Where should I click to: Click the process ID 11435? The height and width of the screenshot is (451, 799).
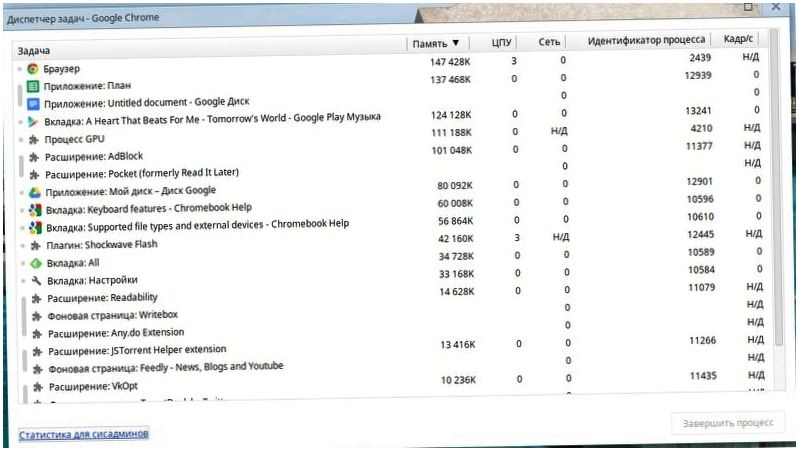tap(703, 376)
